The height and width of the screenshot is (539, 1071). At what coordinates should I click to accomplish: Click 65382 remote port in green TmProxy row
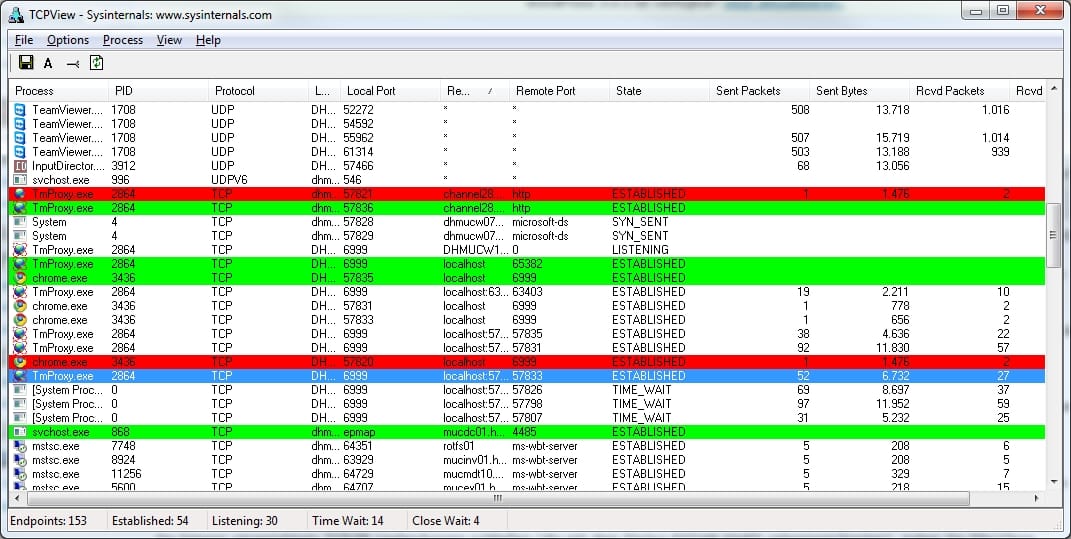[x=527, y=264]
